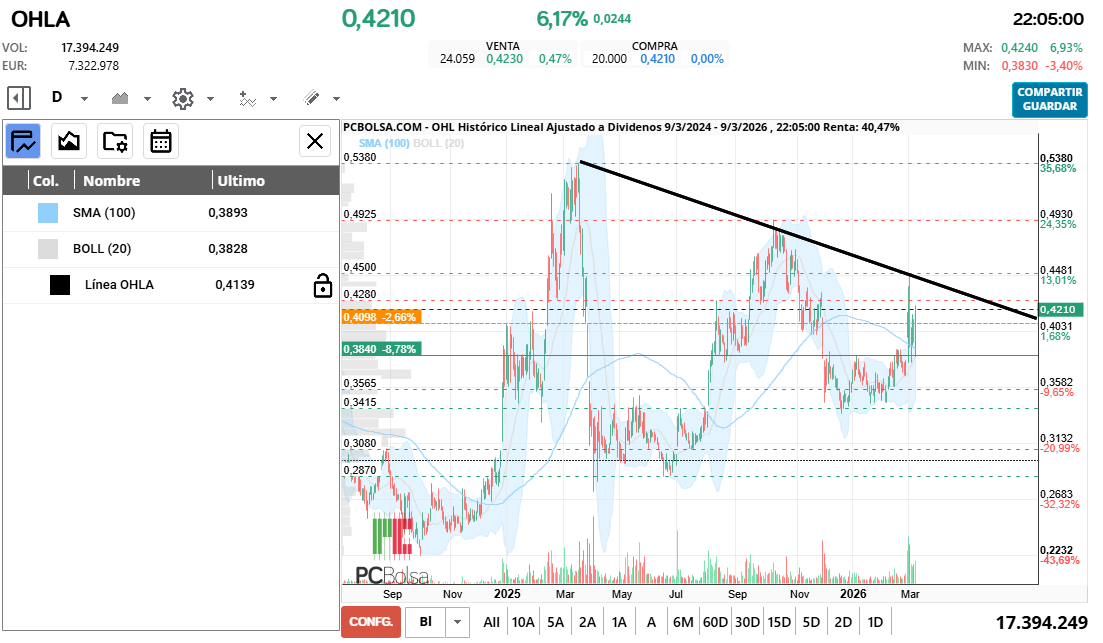
Task: Collapse the left side panel
Action: click(19, 98)
